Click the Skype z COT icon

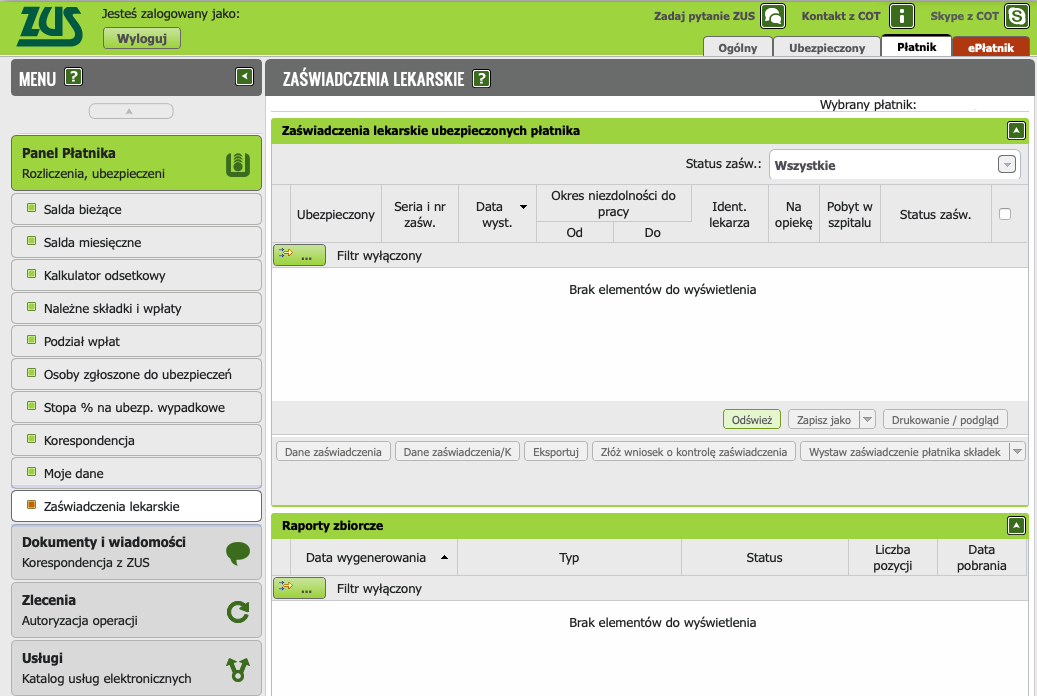pyautogui.click(x=1017, y=16)
